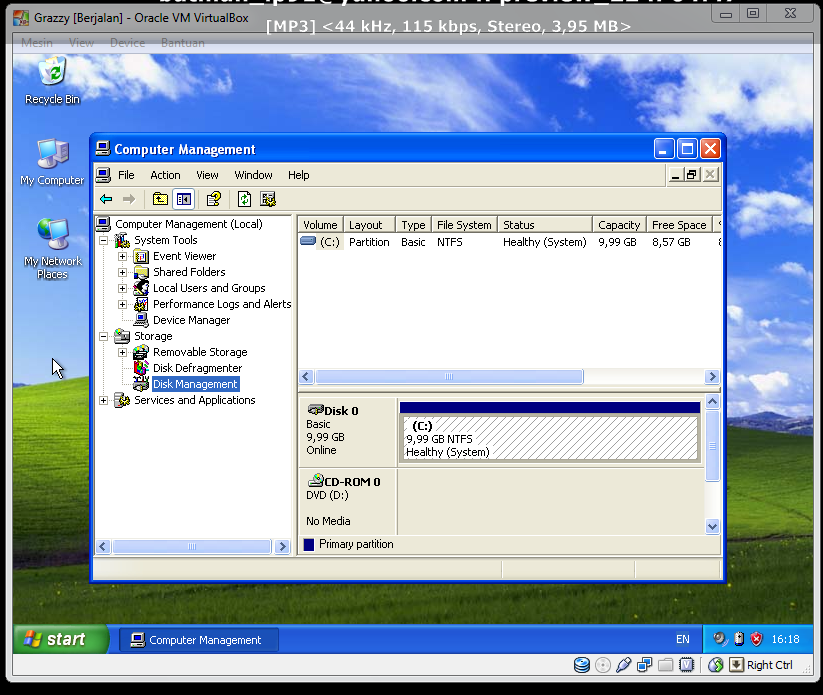Select the (C:) volume row in list

click(x=509, y=242)
